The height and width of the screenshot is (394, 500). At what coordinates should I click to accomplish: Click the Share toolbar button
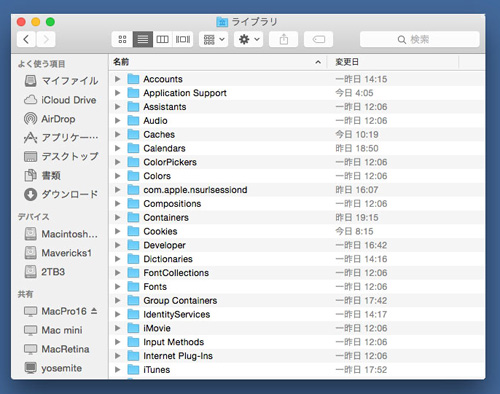(284, 40)
